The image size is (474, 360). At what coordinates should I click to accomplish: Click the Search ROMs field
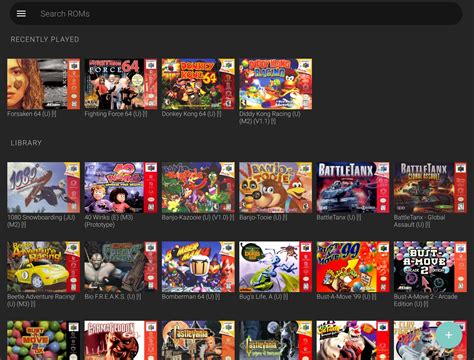pos(236,14)
